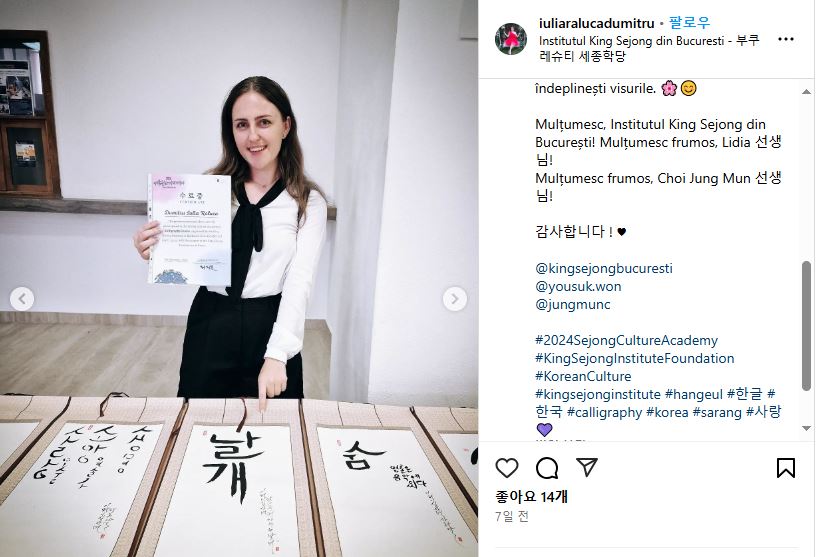Click caption scrollbar up arrow
Screen dimensions: 818x557
point(806,92)
